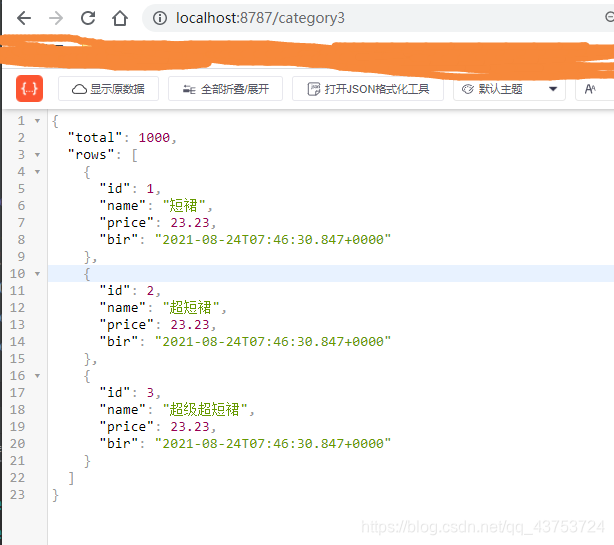Collapse the root object on line 1

[x=38, y=121]
